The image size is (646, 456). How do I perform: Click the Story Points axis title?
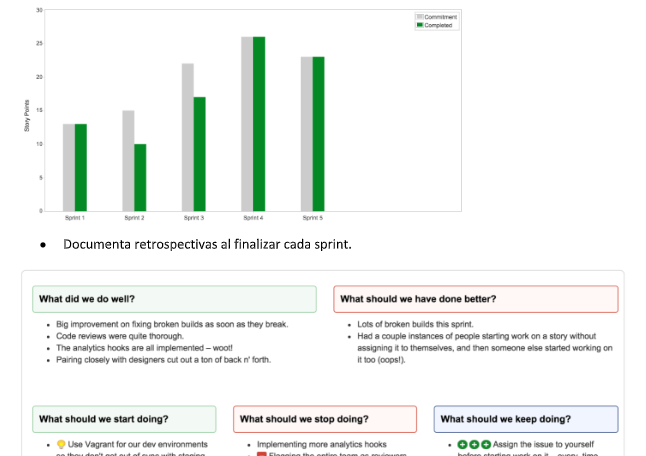coord(27,116)
